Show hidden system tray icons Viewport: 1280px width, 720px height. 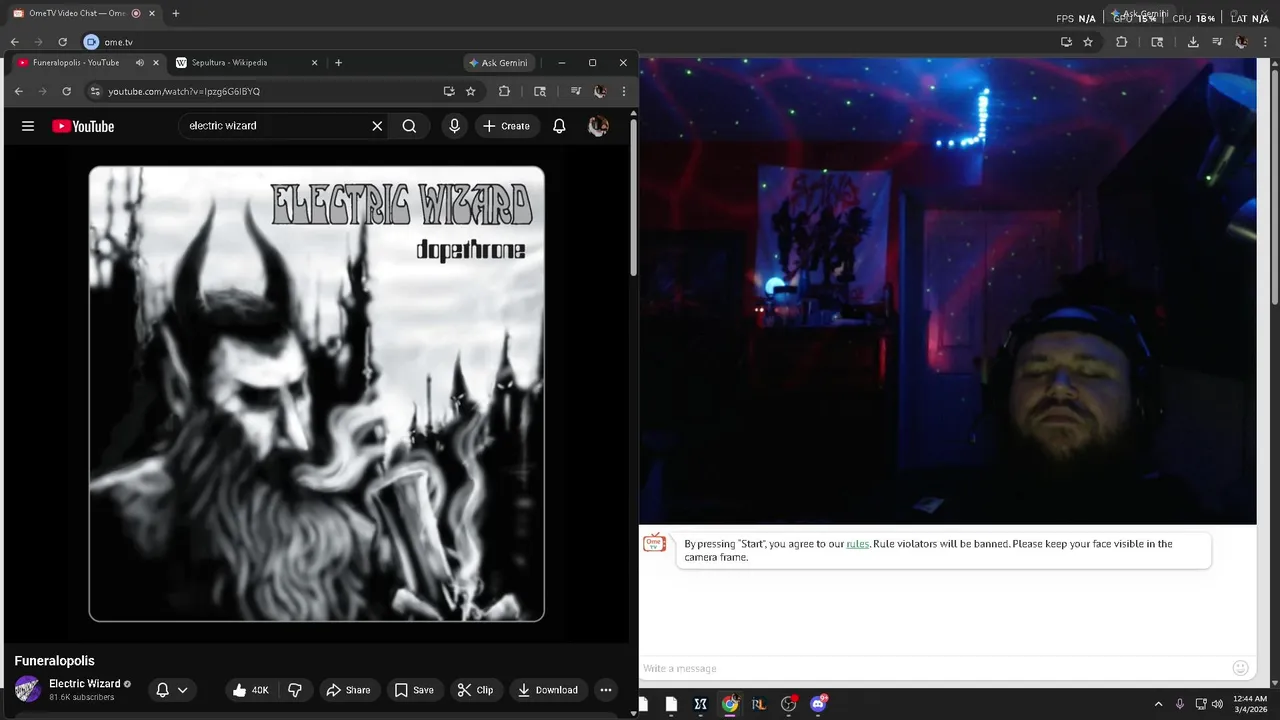coord(1158,704)
